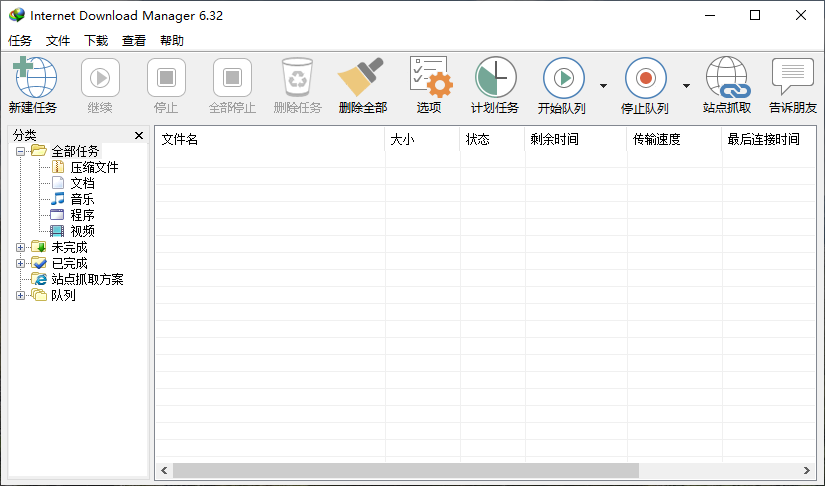Open the 下载 menu

96,40
